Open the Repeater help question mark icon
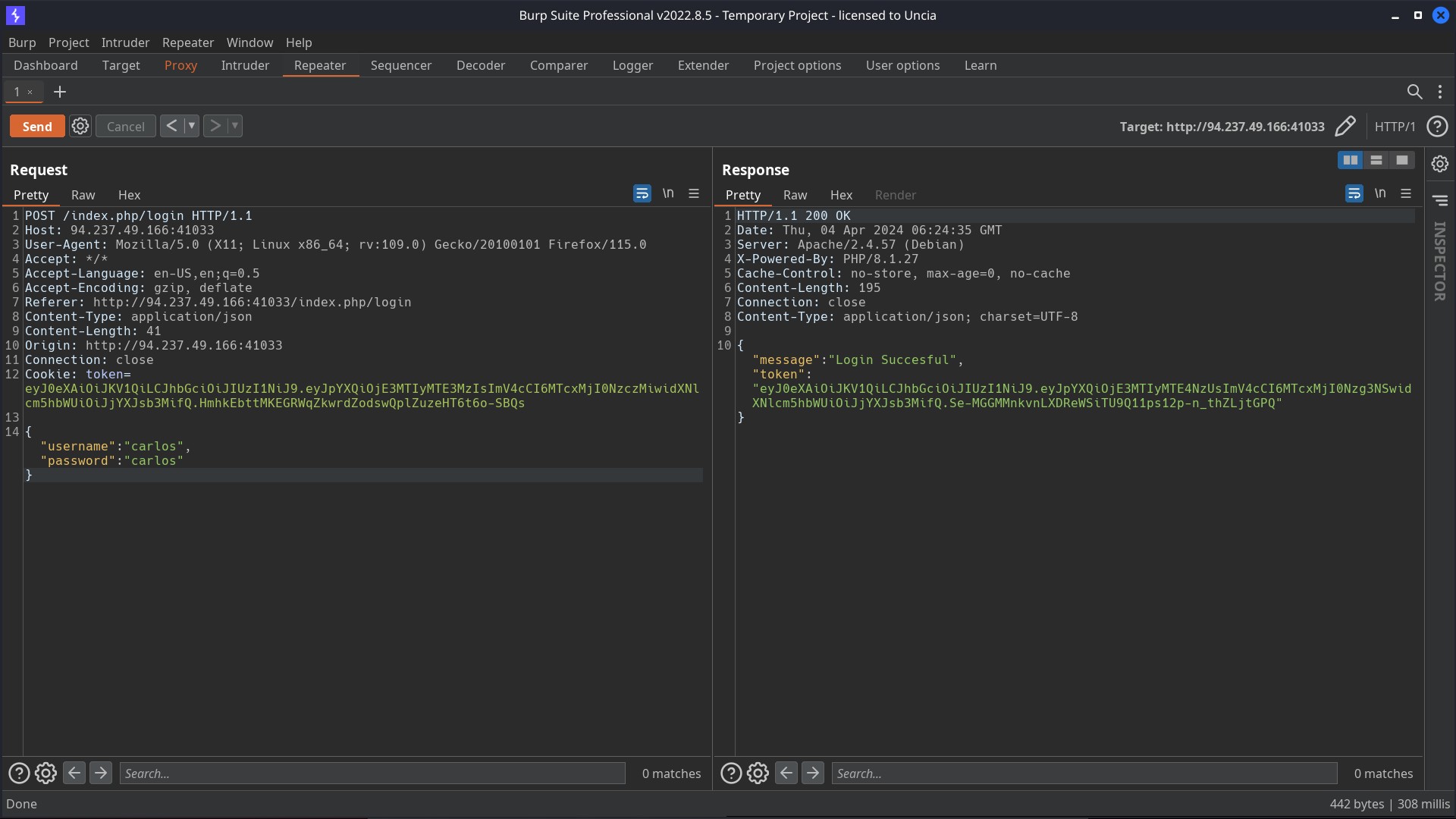1456x819 pixels. pyautogui.click(x=1437, y=126)
